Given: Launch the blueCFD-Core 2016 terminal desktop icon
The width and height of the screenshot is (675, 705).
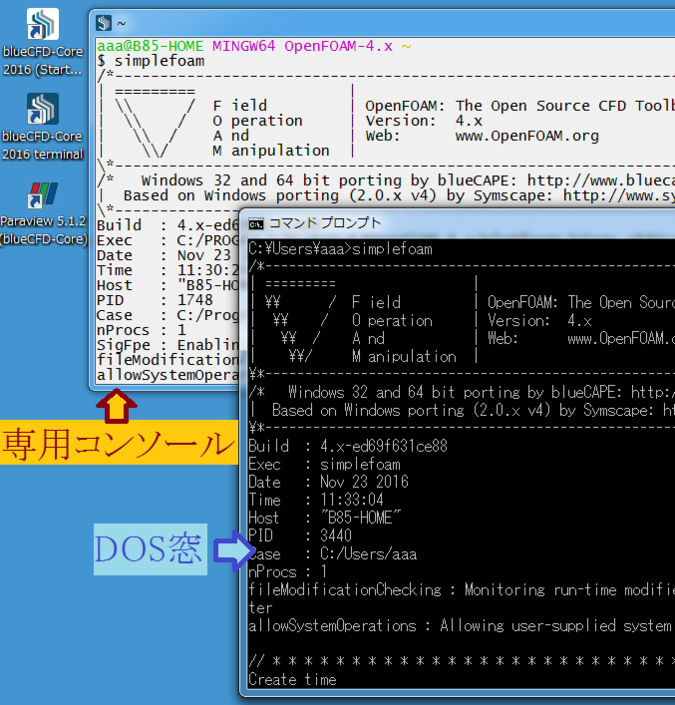Looking at the screenshot, I should pos(43,127).
